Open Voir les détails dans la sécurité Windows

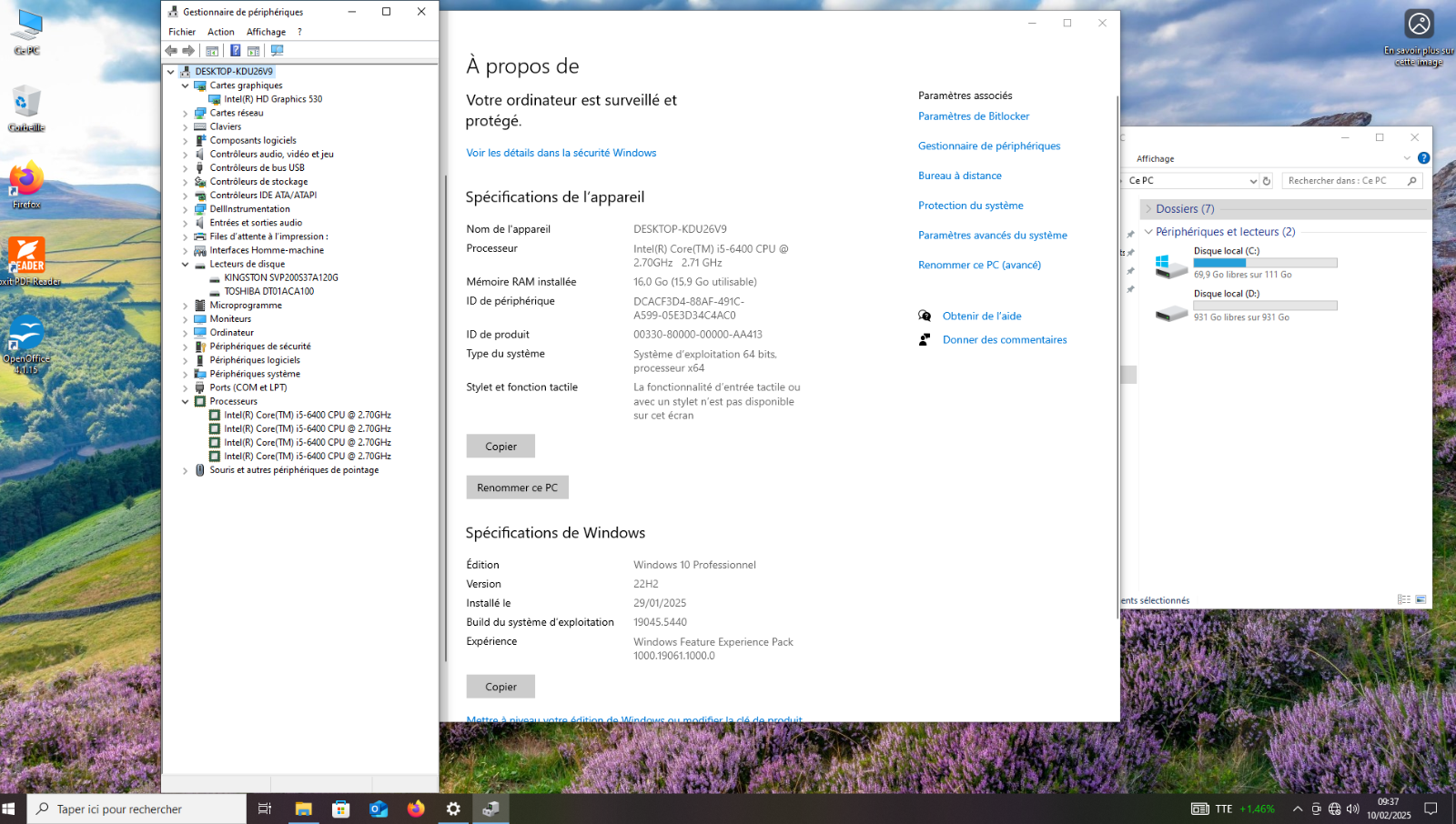[561, 153]
